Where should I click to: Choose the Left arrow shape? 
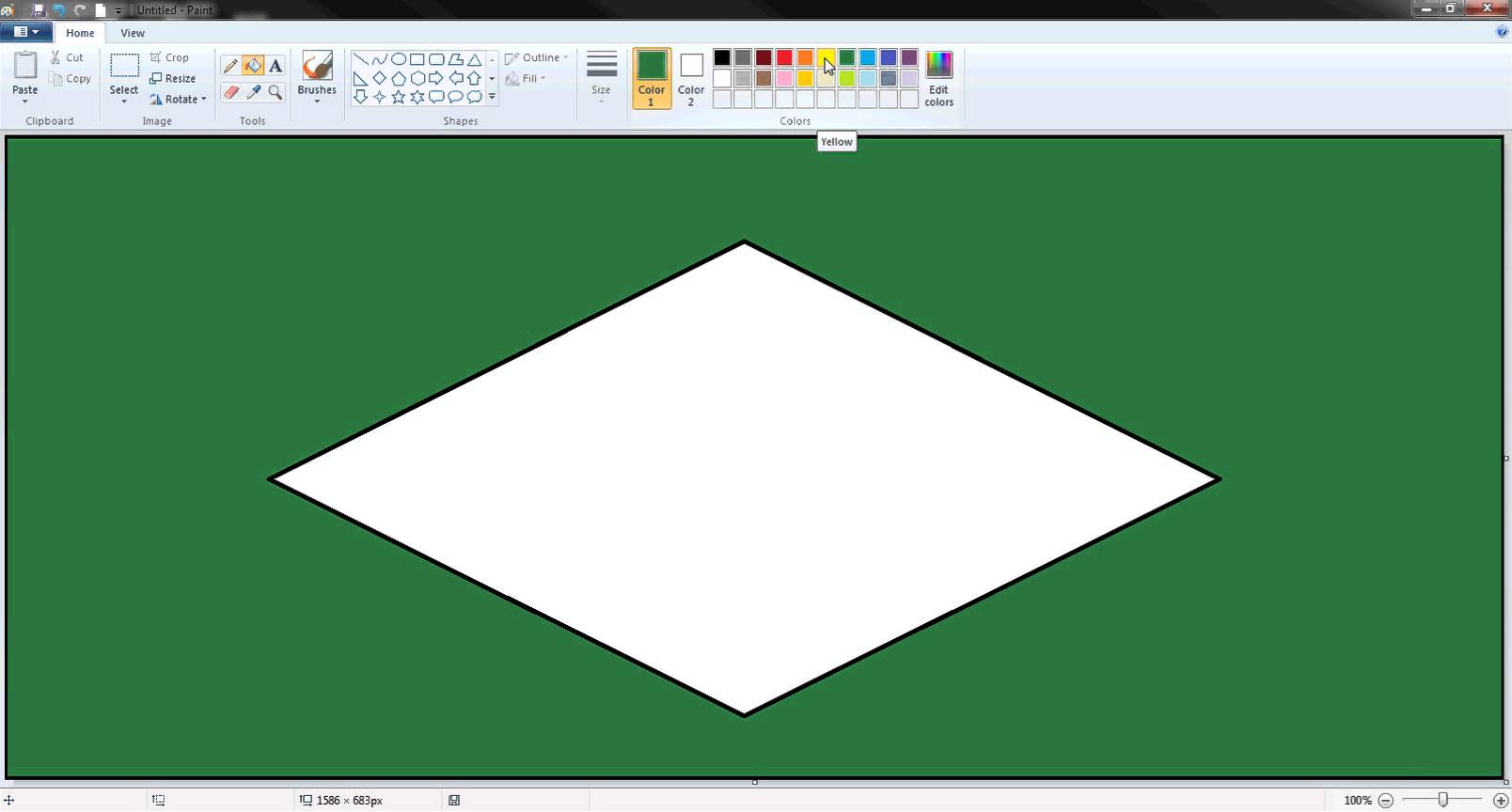point(455,78)
